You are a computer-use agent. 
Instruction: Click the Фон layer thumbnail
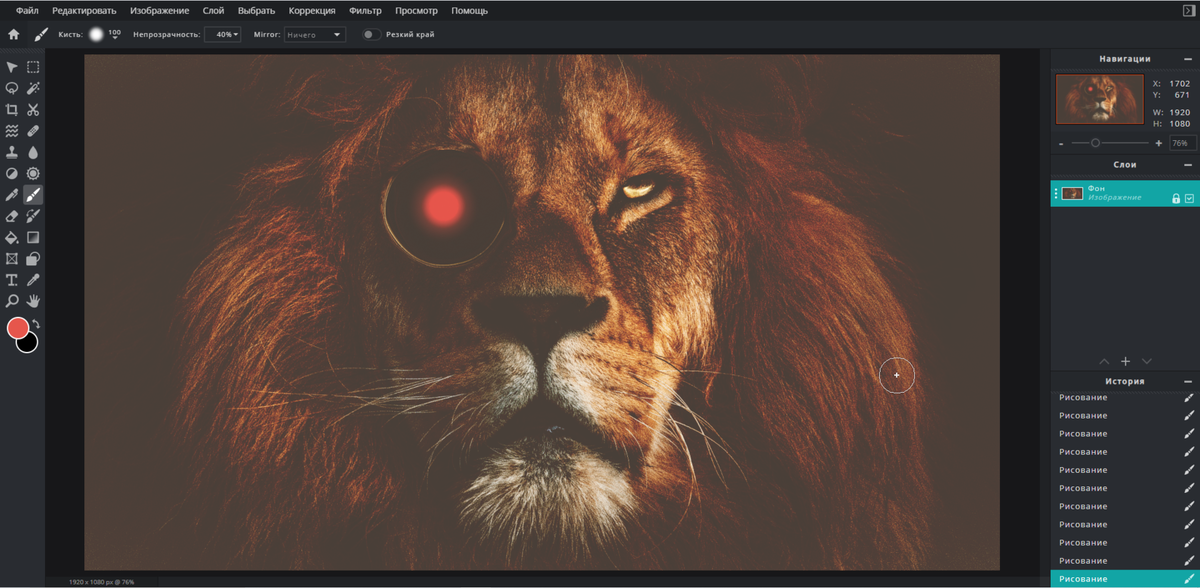coord(1073,193)
